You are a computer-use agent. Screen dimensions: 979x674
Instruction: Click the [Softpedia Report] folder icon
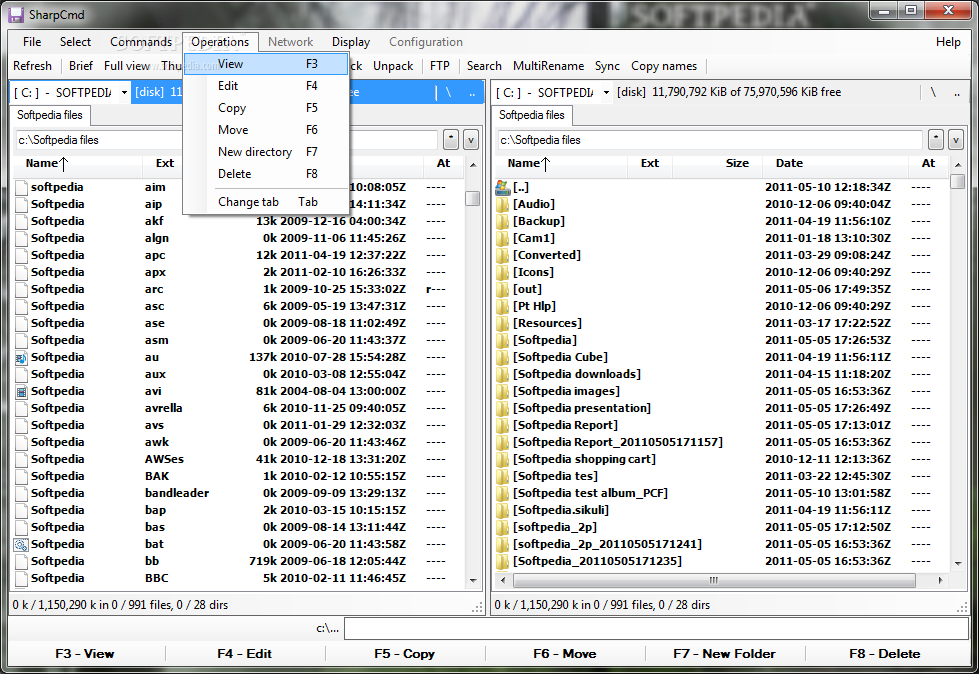click(x=503, y=425)
